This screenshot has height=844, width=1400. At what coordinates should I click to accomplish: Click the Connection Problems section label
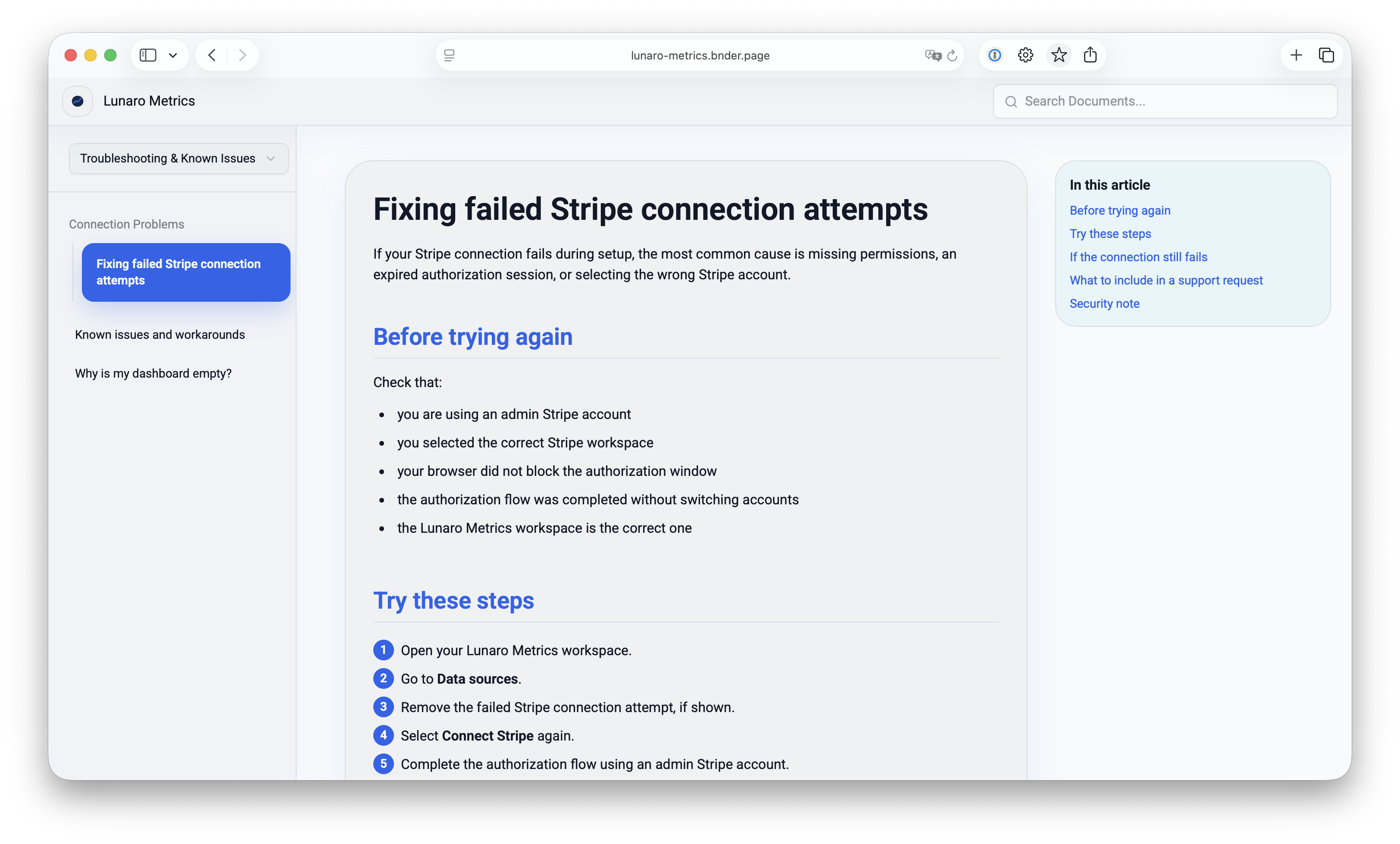click(126, 224)
